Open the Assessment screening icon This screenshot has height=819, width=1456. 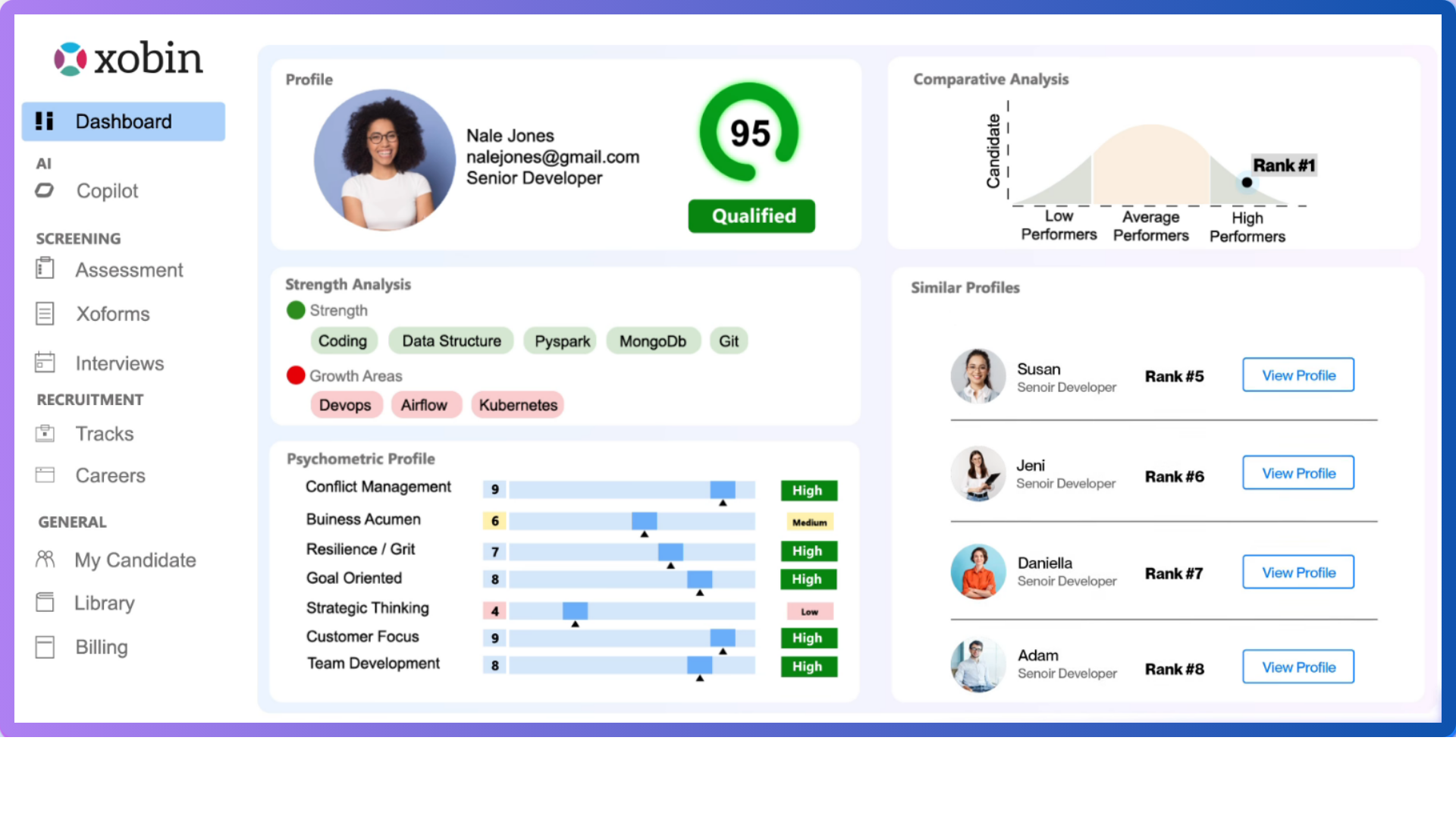click(46, 269)
